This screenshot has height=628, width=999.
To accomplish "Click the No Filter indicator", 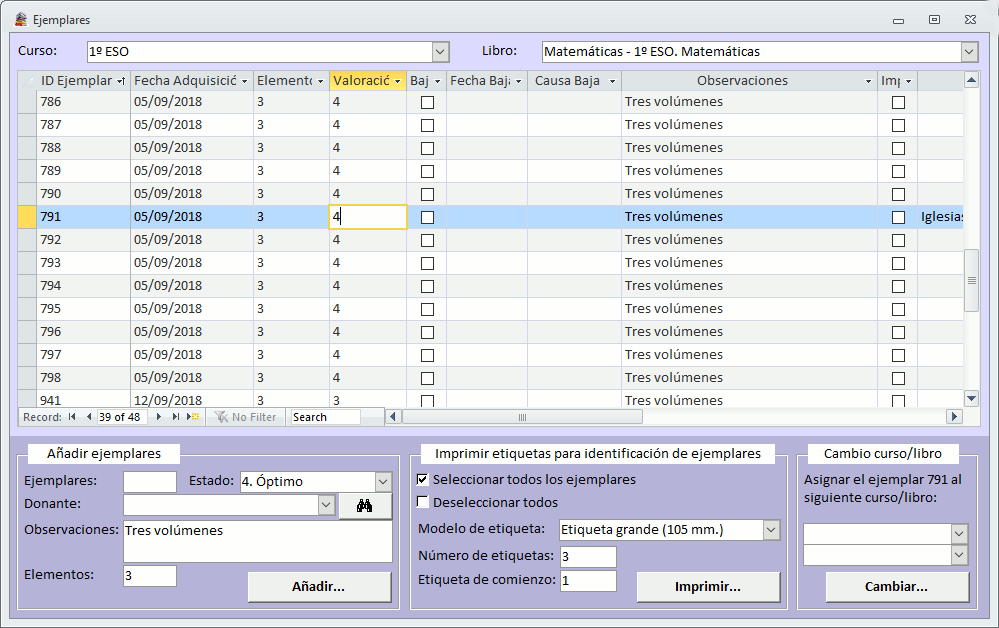I will point(245,417).
